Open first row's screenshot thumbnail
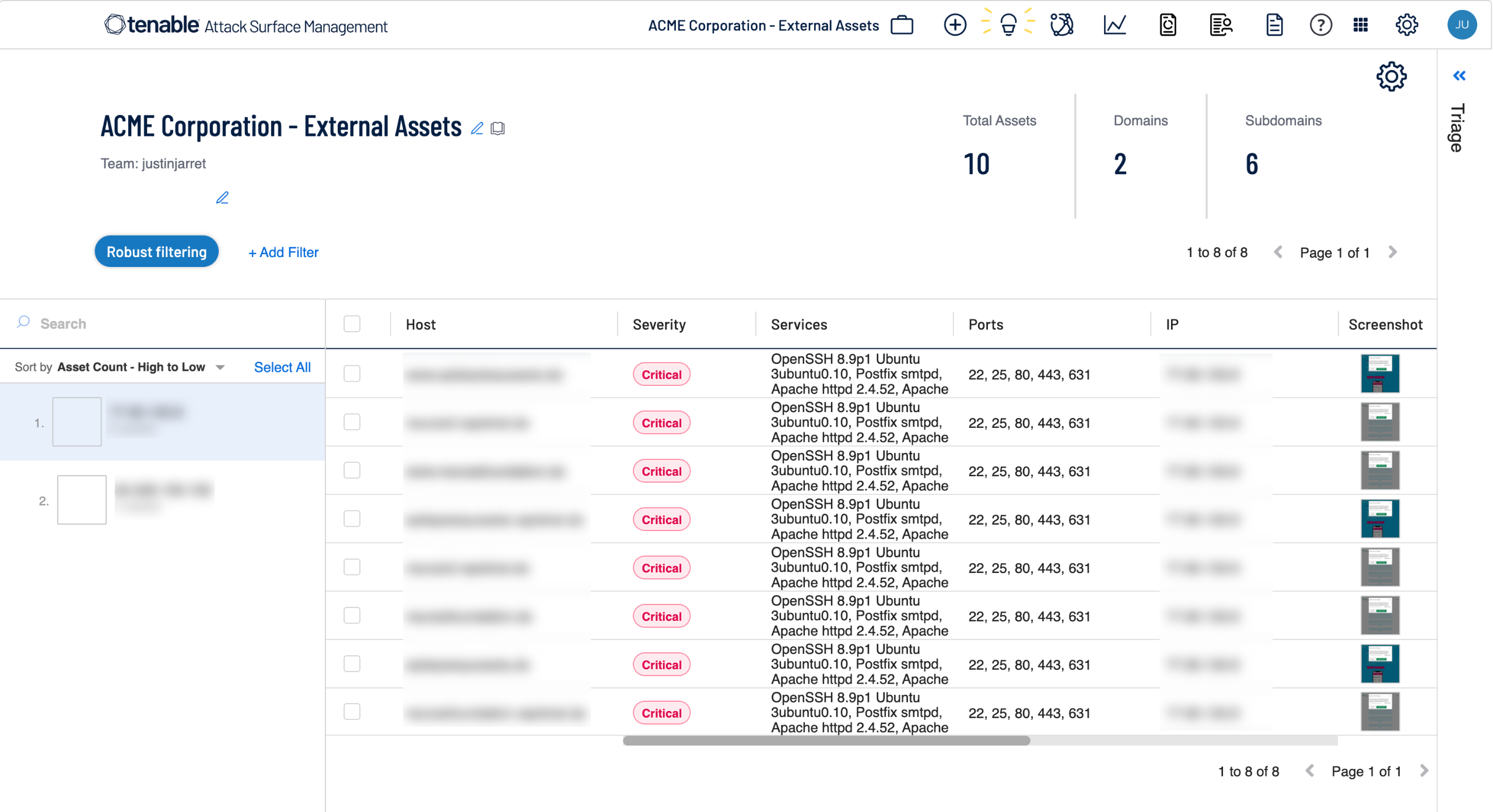This screenshot has width=1493, height=812. (x=1380, y=374)
